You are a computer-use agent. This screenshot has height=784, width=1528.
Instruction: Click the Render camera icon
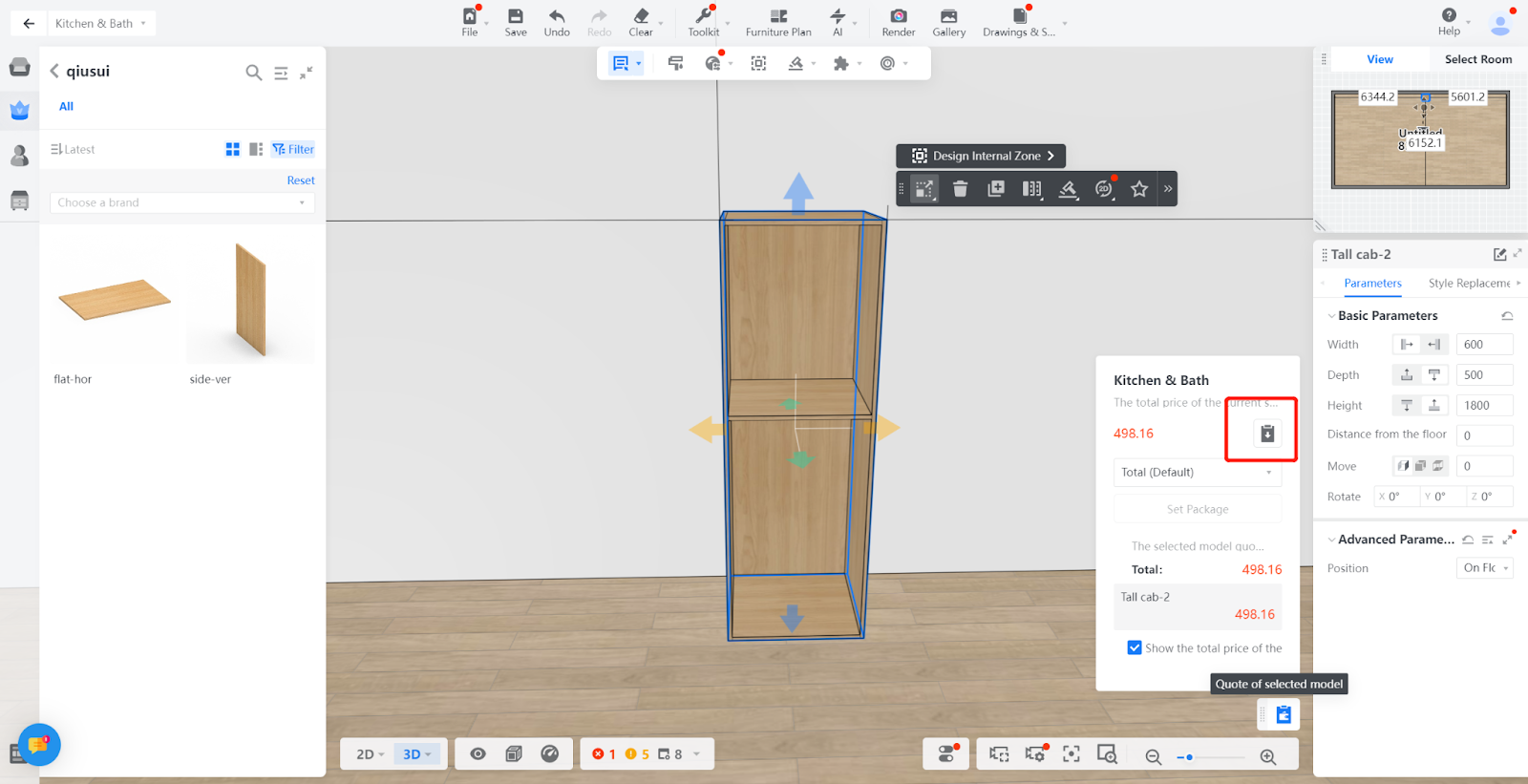pyautogui.click(x=898, y=16)
